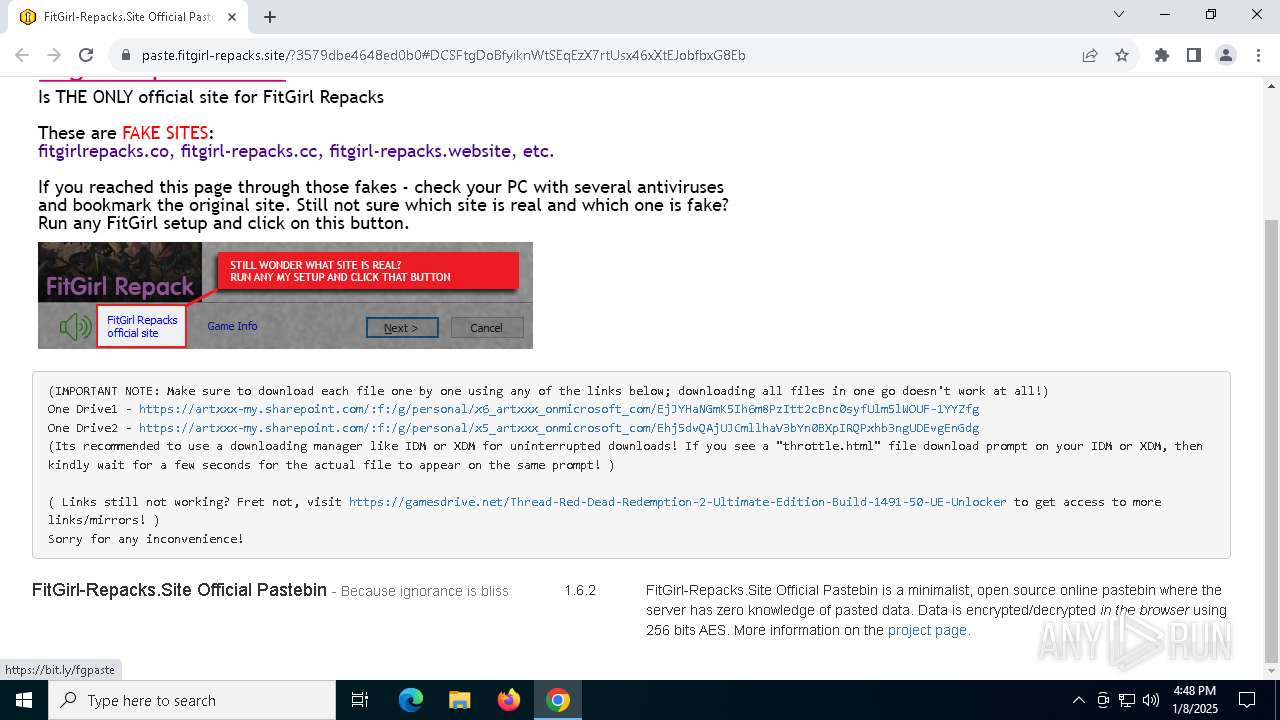
Task: Click the network status tray icon
Action: 1127,700
